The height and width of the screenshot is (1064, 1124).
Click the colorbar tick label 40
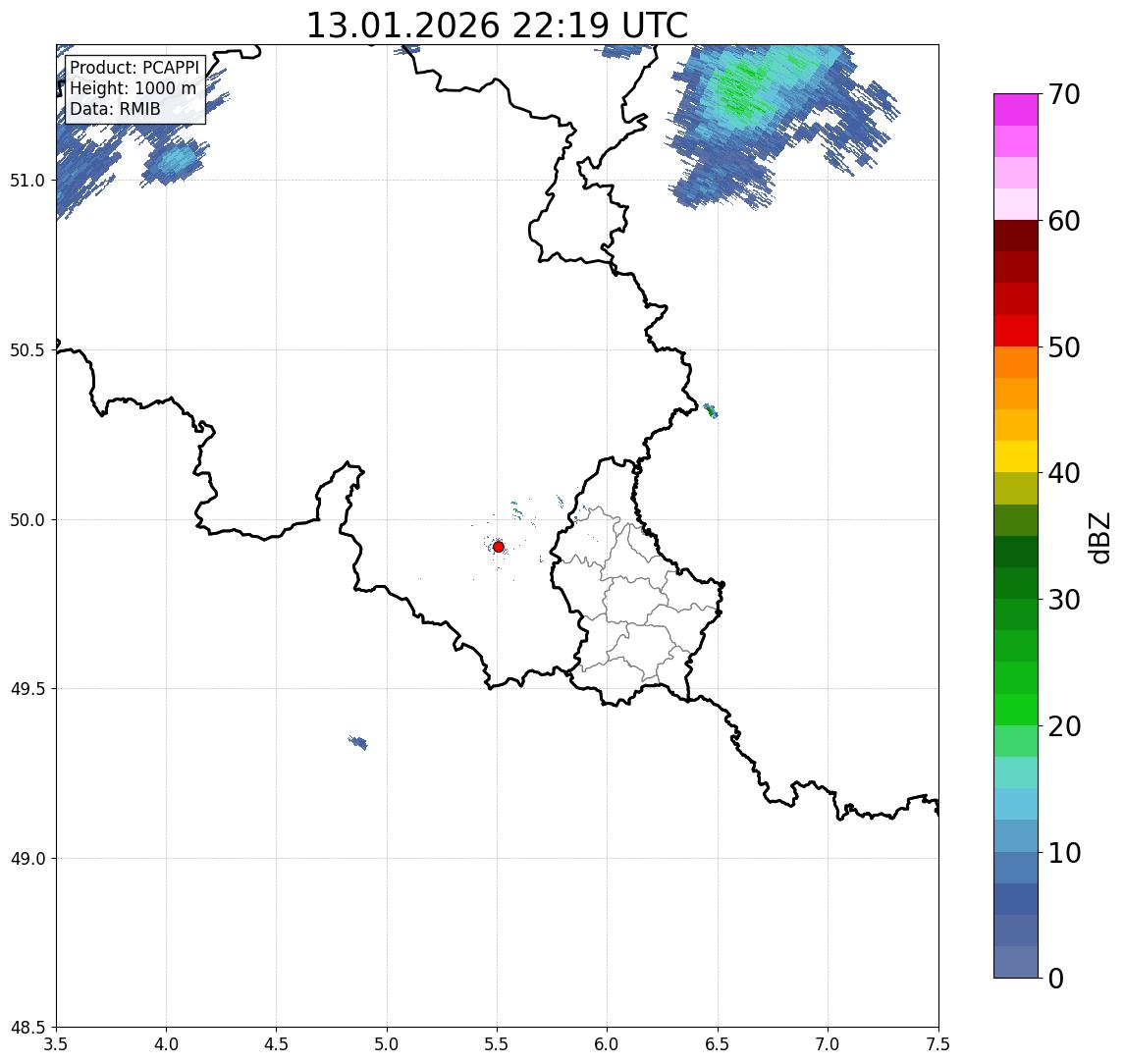pyautogui.click(x=1064, y=473)
